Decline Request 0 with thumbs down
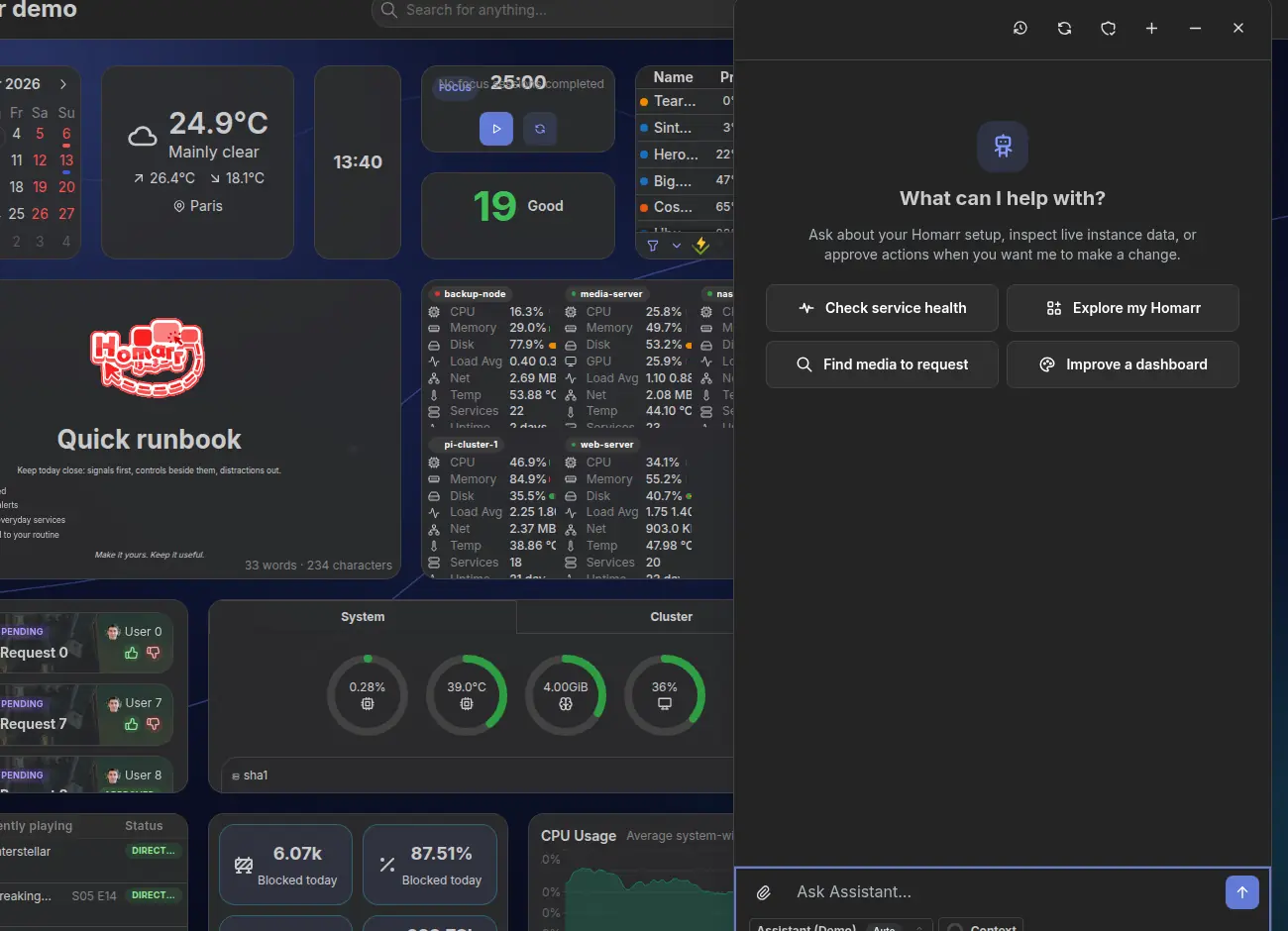The height and width of the screenshot is (931, 1288). [153, 653]
